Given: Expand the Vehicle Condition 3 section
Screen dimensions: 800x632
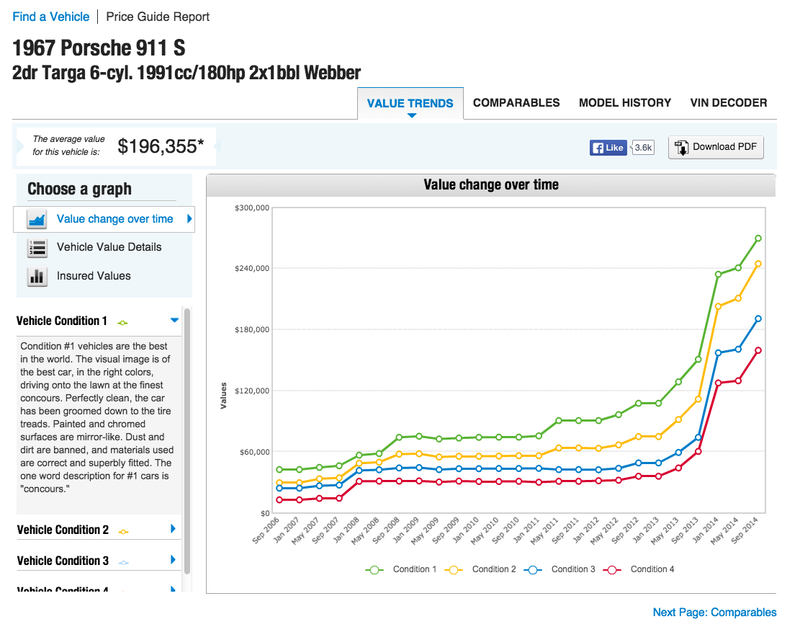Looking at the screenshot, I should click(173, 560).
